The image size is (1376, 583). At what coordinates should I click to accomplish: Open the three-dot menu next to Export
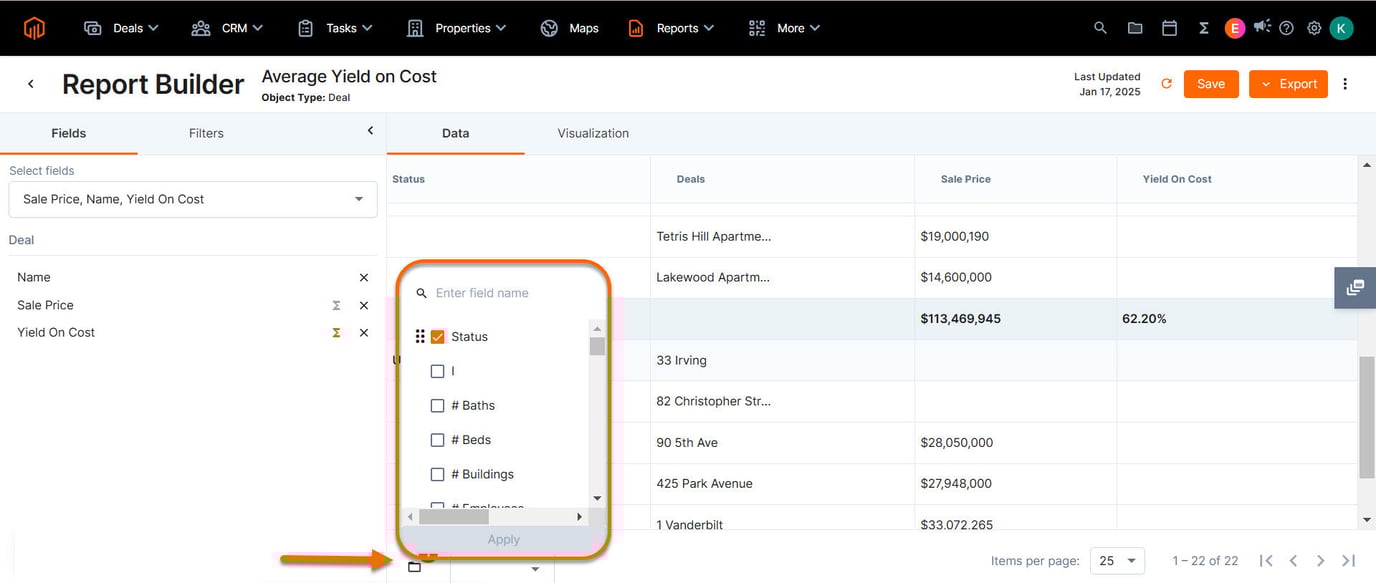pos(1345,84)
